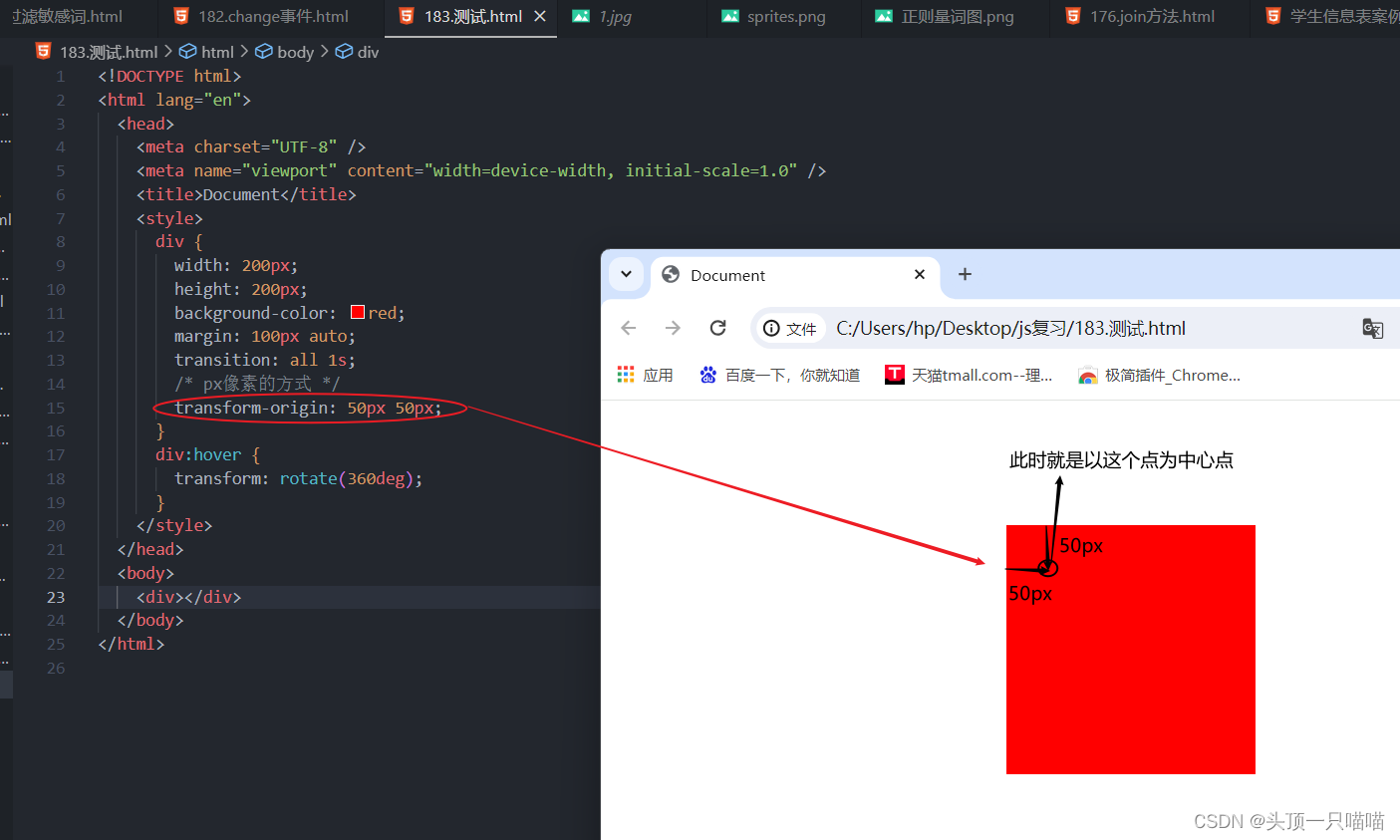The width and height of the screenshot is (1400, 840).
Task: Click the browser back navigation arrow
Action: [628, 327]
